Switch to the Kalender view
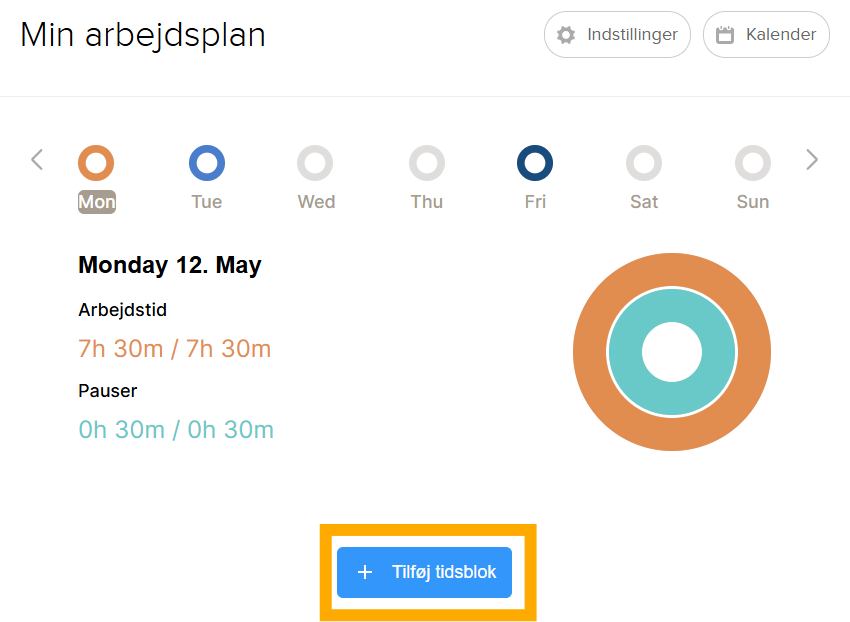 click(766, 34)
